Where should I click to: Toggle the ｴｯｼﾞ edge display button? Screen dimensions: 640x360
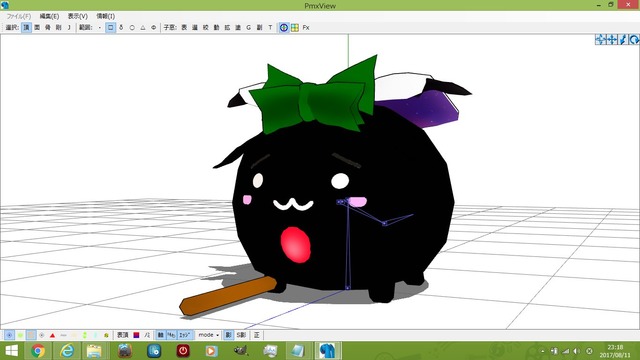point(185,335)
